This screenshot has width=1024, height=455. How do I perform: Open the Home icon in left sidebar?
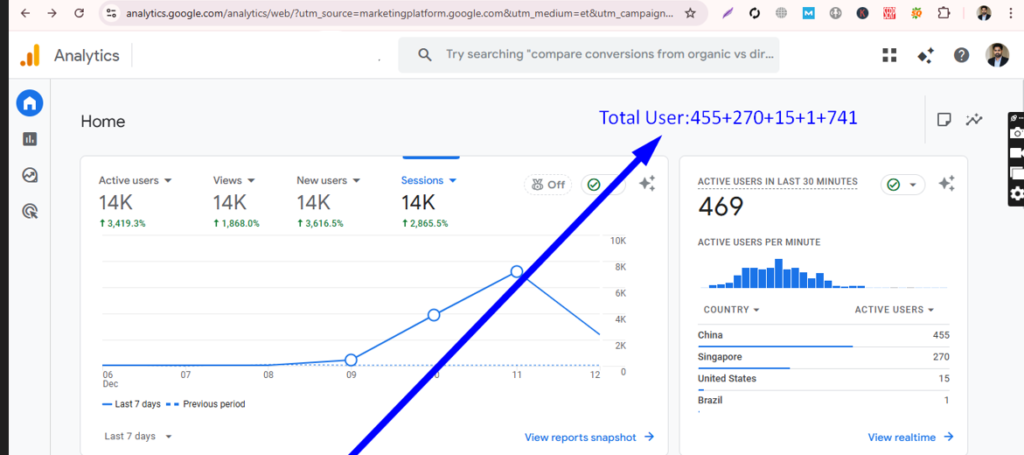click(x=30, y=103)
